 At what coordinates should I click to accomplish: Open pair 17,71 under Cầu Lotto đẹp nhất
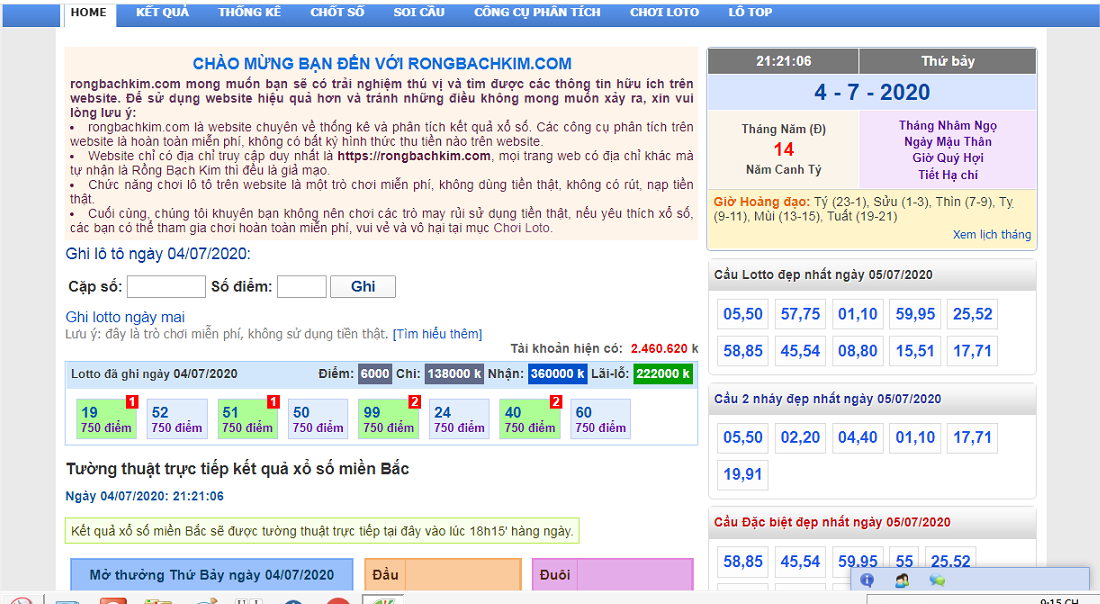[x=972, y=351]
